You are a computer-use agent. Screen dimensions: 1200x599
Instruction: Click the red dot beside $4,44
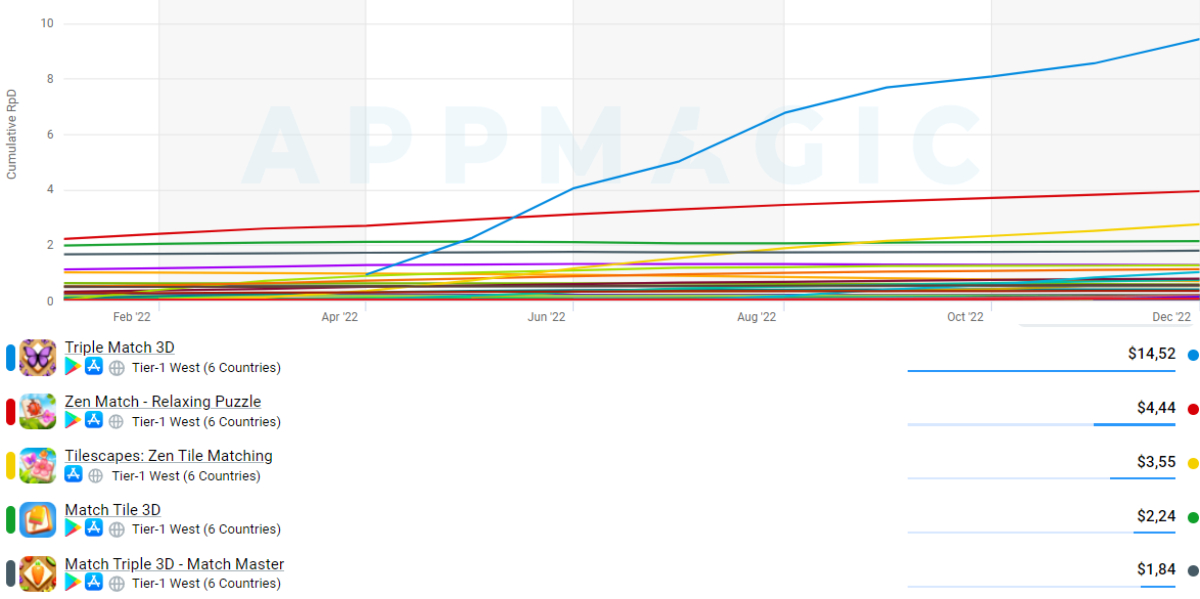[1193, 409]
